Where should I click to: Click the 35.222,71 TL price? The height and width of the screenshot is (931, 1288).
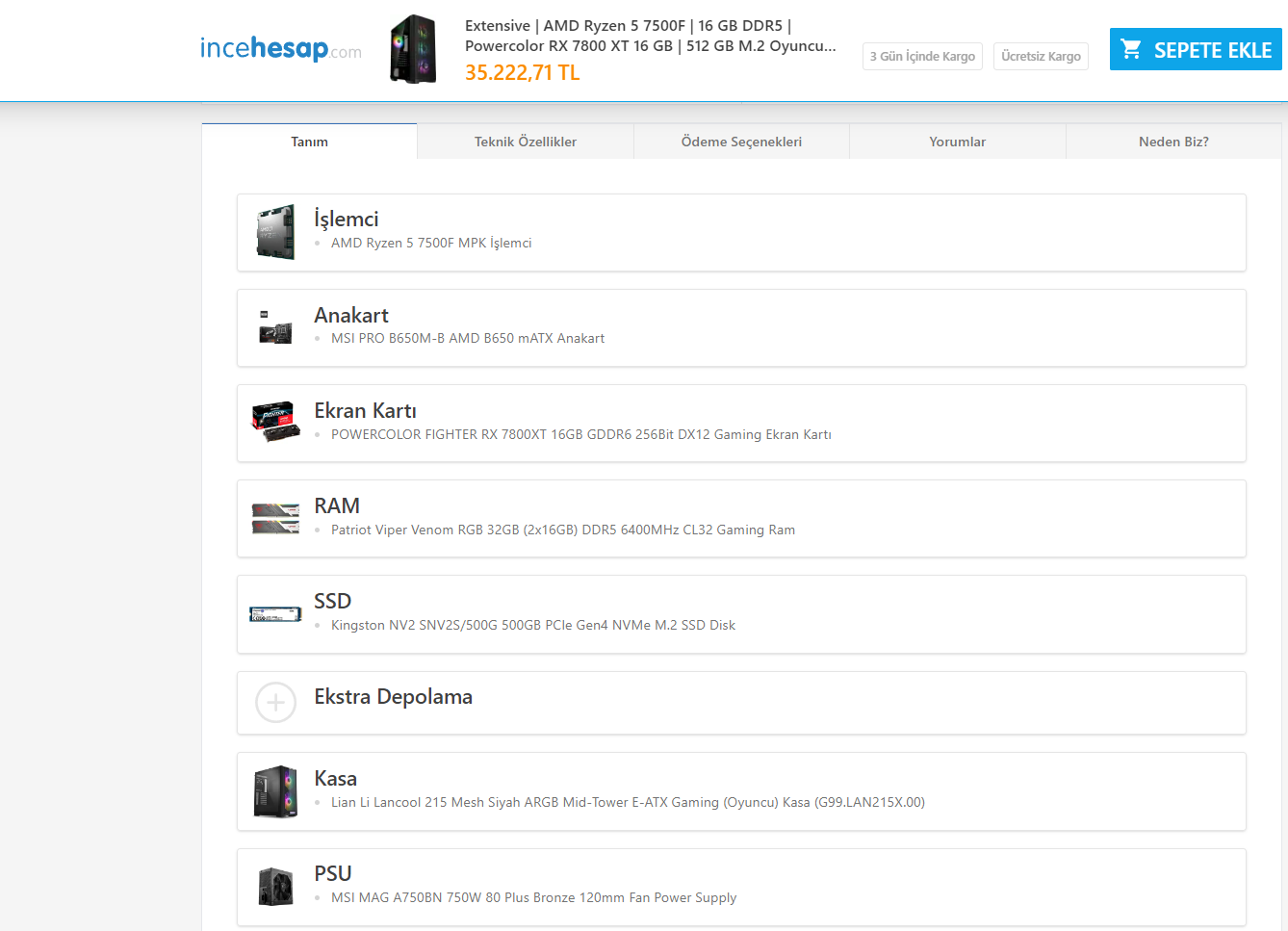click(523, 73)
